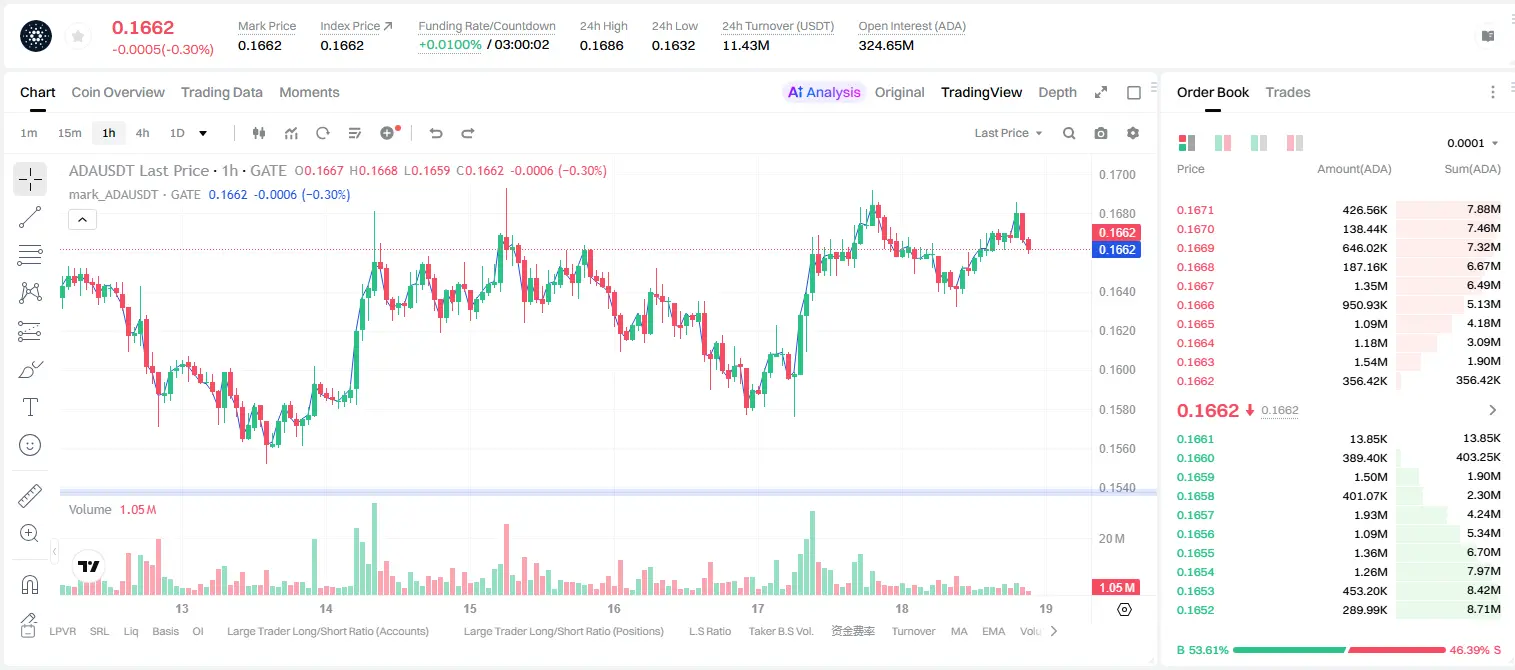
Task: Switch chart to Depth view
Action: [1057, 92]
